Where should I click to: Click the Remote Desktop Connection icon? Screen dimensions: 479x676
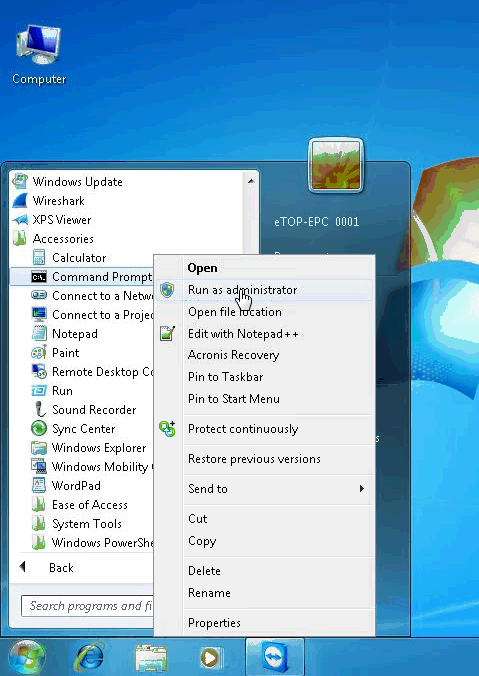[39, 371]
